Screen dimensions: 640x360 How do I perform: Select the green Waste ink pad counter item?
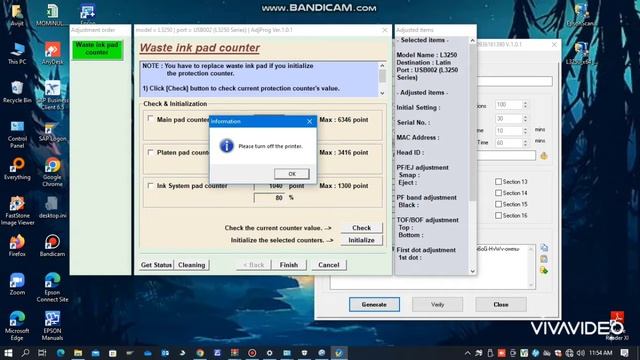click(97, 49)
